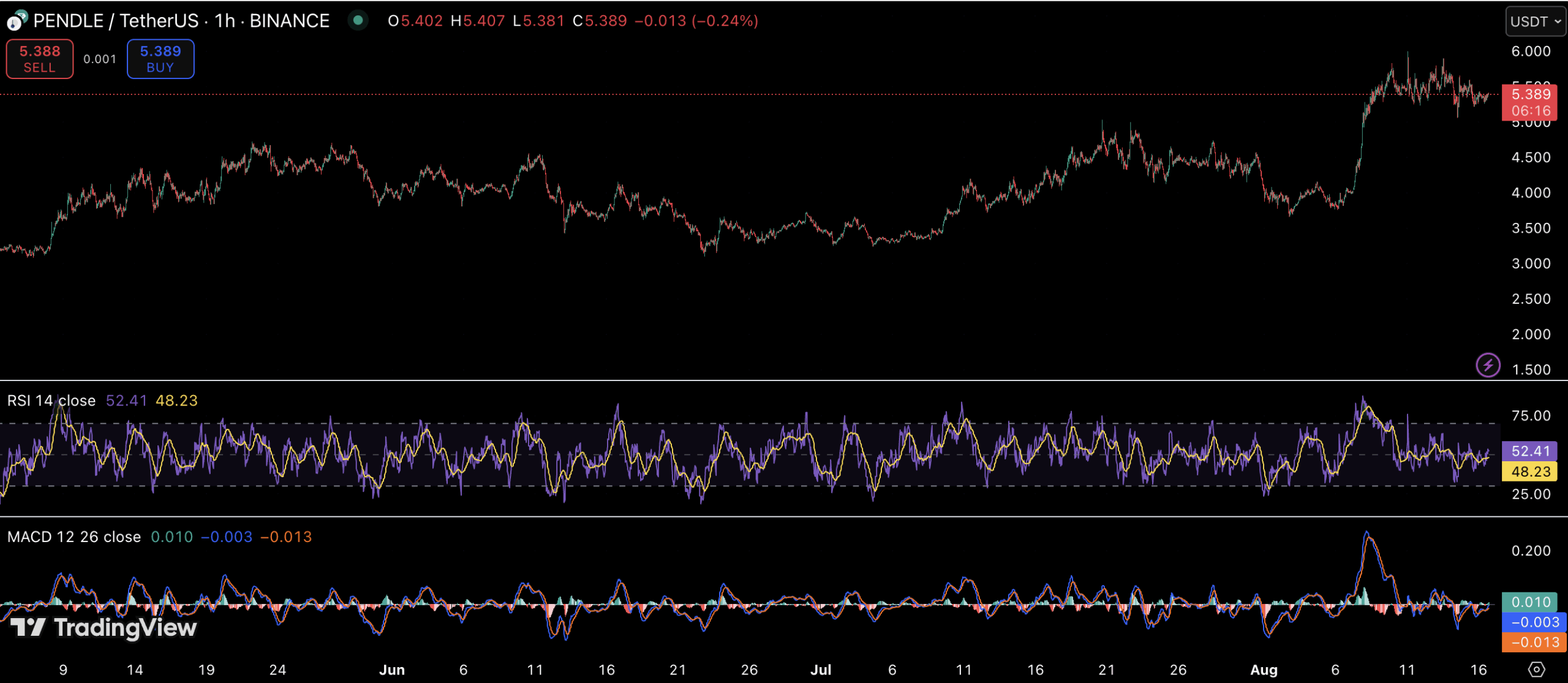The image size is (1568, 683).
Task: Open chart settings gear icon
Action: click(1537, 669)
